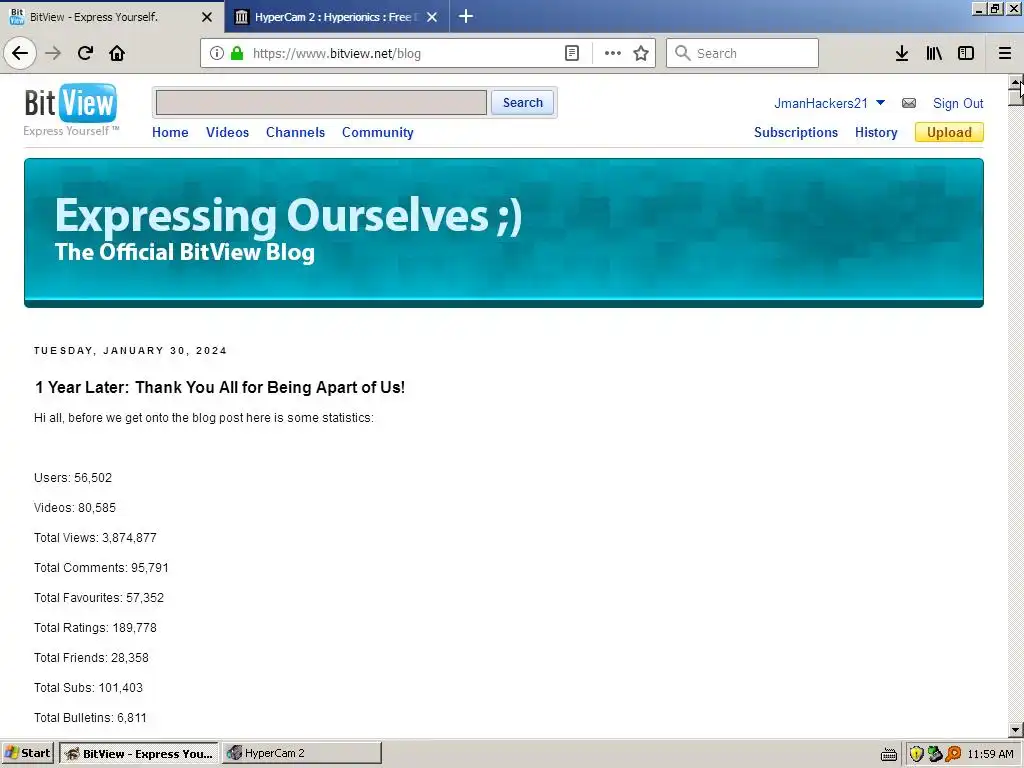Image resolution: width=1024 pixels, height=768 pixels.
Task: Focus the Firefox Search box
Action: click(x=742, y=53)
